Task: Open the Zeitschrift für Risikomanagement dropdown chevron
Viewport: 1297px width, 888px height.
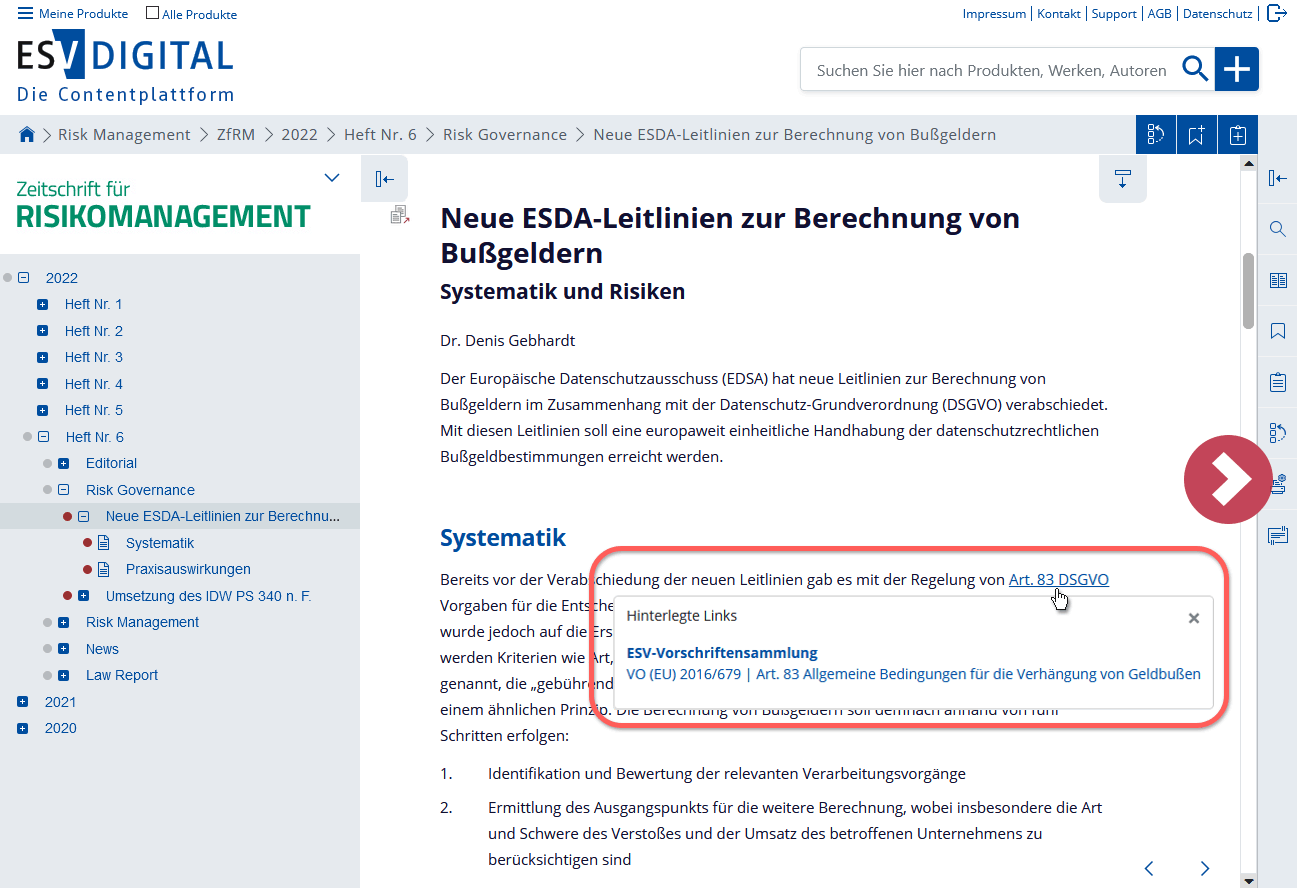Action: (332, 178)
